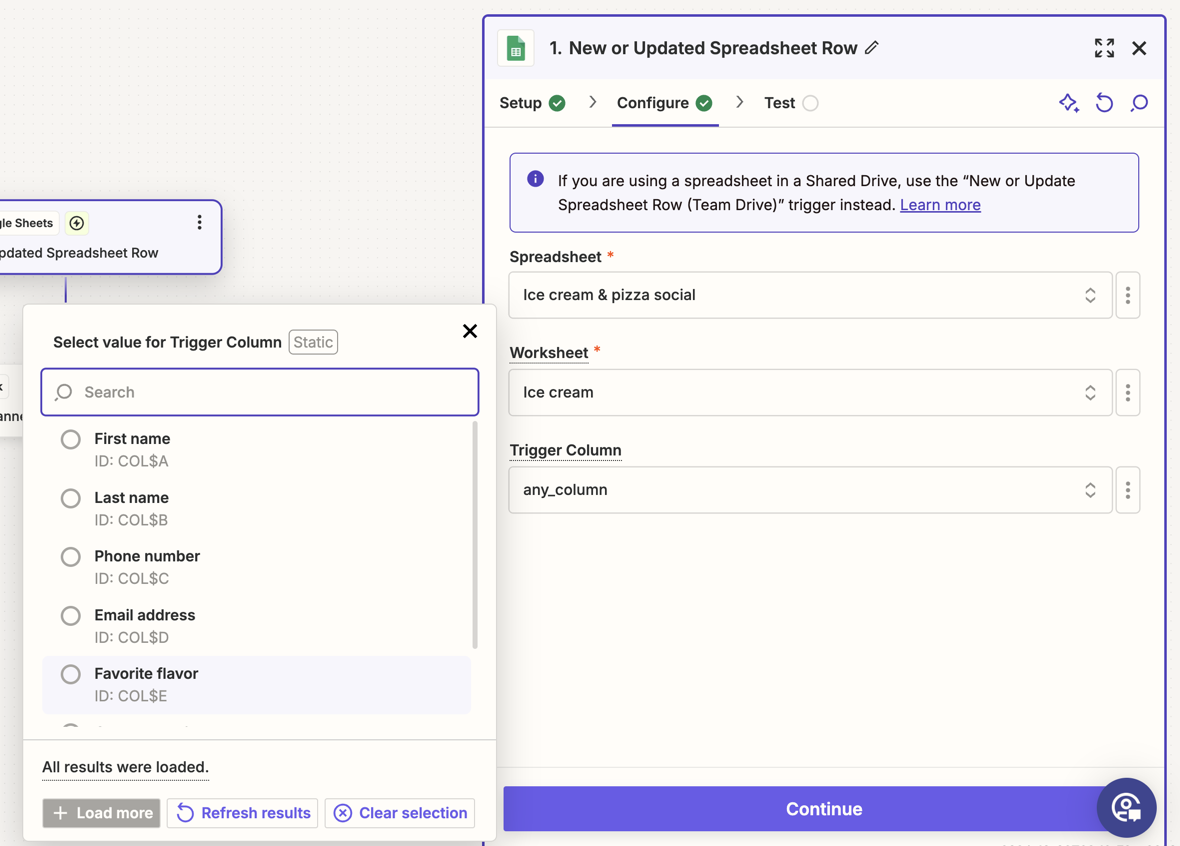Open the comment bubble icon in panel toolbar
Viewport: 1180px width, 846px height.
(x=1139, y=103)
